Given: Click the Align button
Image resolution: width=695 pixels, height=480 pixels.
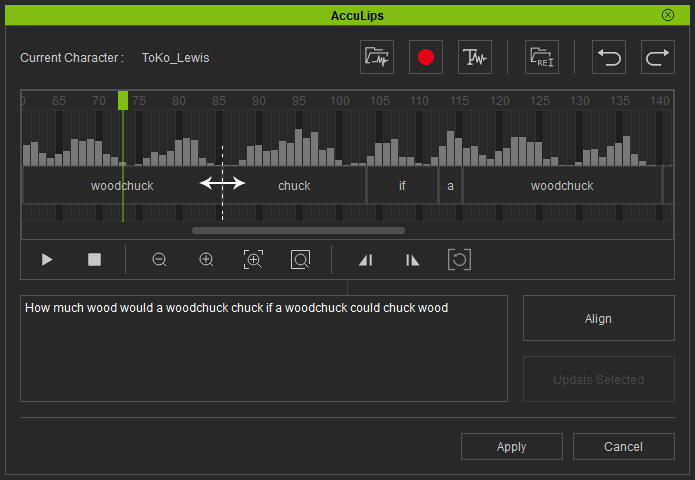Looking at the screenshot, I should click(597, 319).
